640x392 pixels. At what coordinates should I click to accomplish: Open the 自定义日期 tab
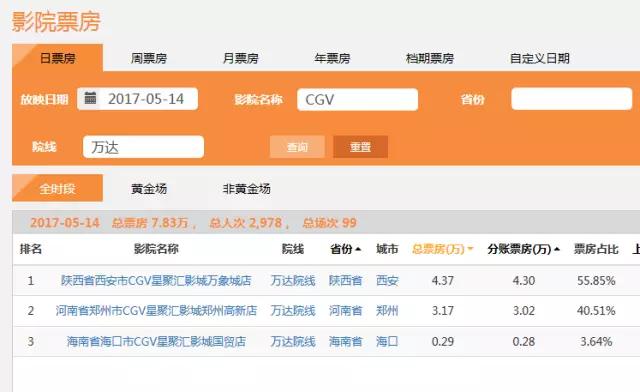pyautogui.click(x=540, y=58)
